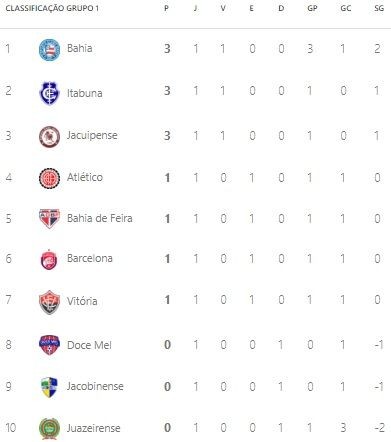Click the Juazeirense team name

(x=93, y=428)
